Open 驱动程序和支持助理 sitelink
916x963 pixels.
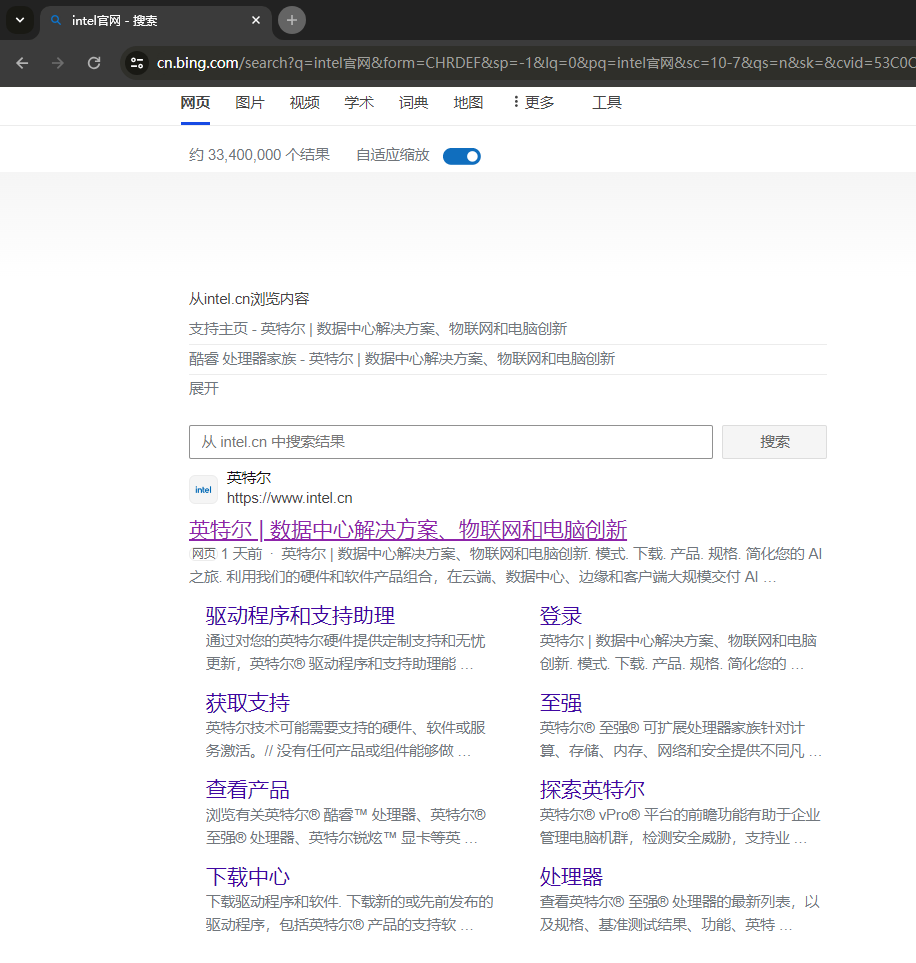tap(300, 616)
